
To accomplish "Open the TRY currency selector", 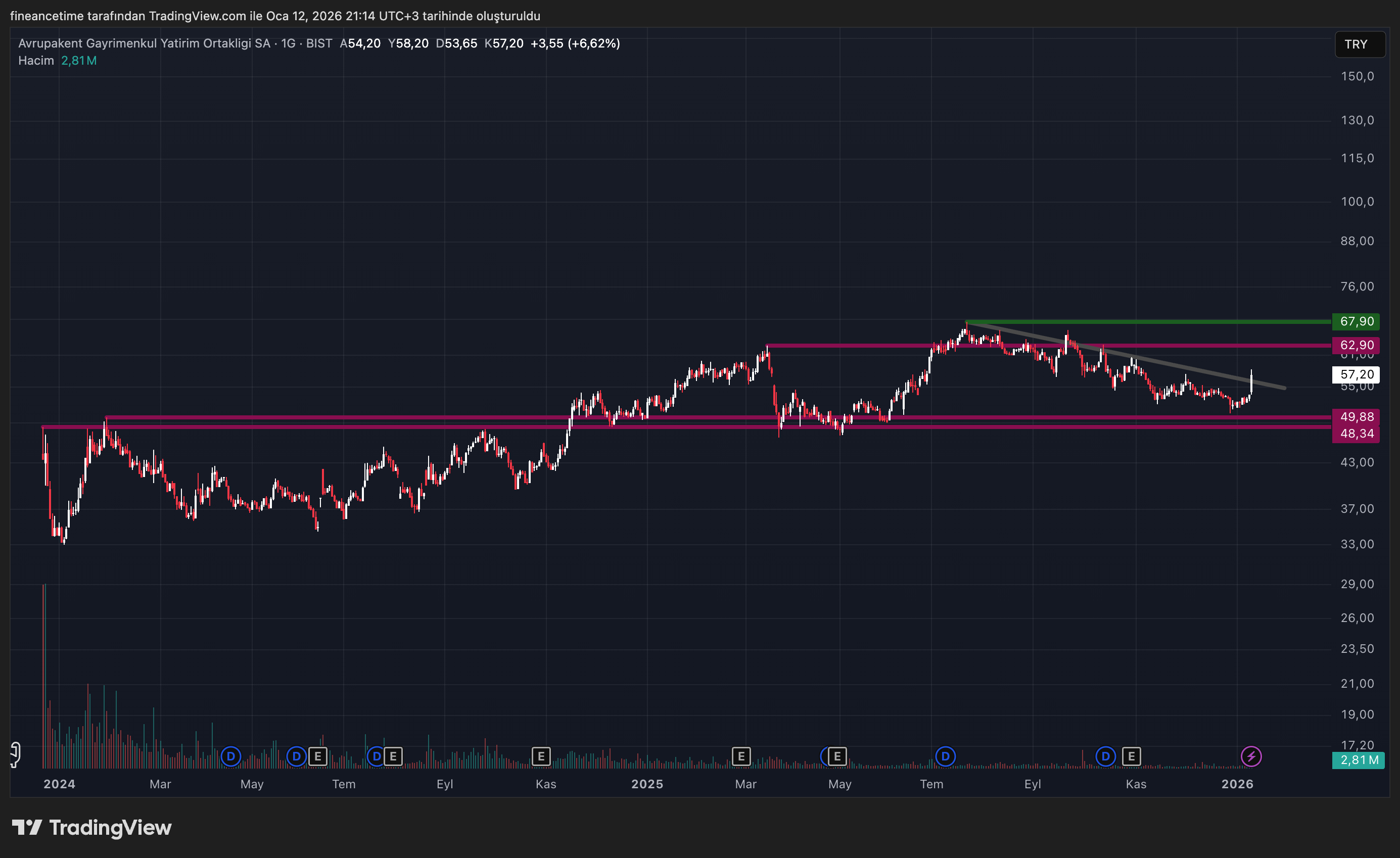I will [1359, 44].
